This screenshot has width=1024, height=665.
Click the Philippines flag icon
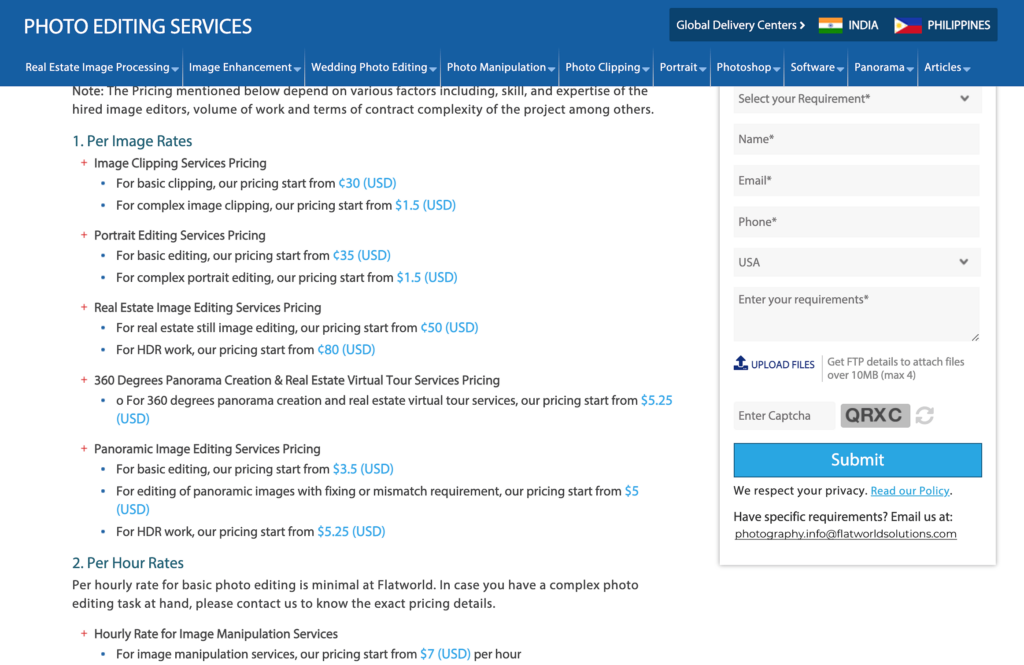pos(907,25)
